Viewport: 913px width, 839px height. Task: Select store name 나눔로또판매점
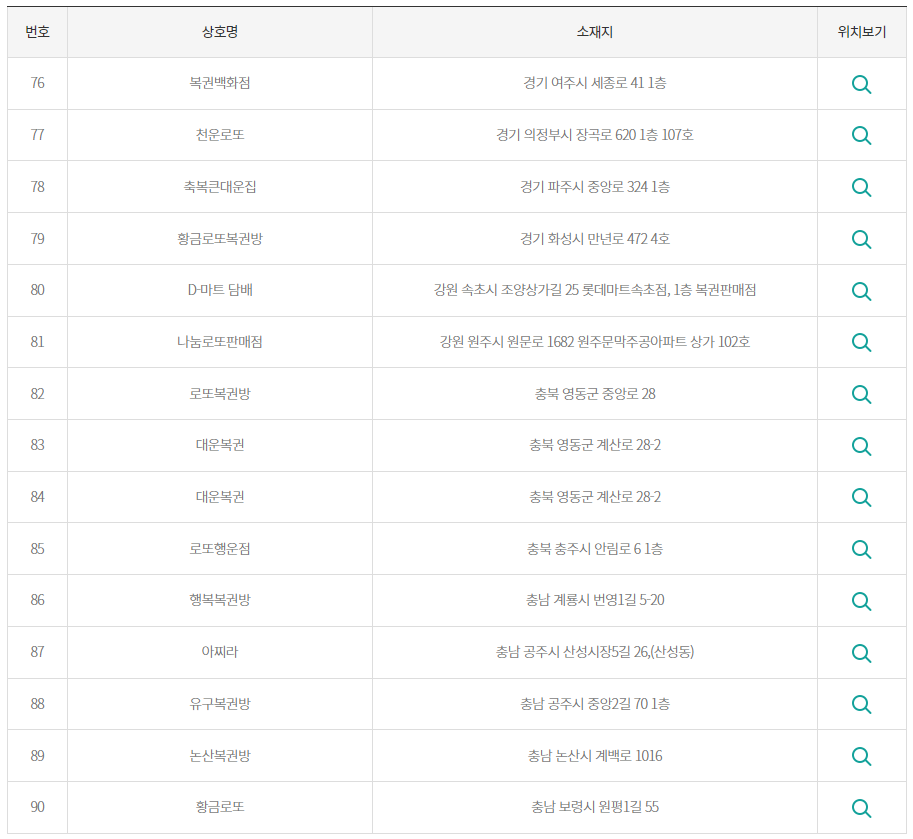[220, 341]
